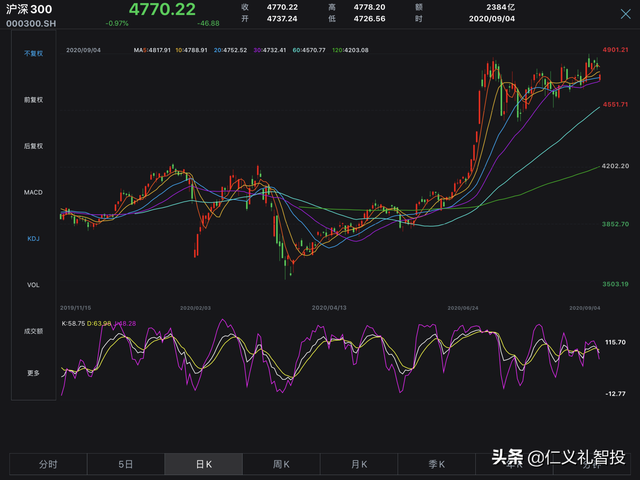Show the MACD indicator
This screenshot has width=640, height=480.
34,192
